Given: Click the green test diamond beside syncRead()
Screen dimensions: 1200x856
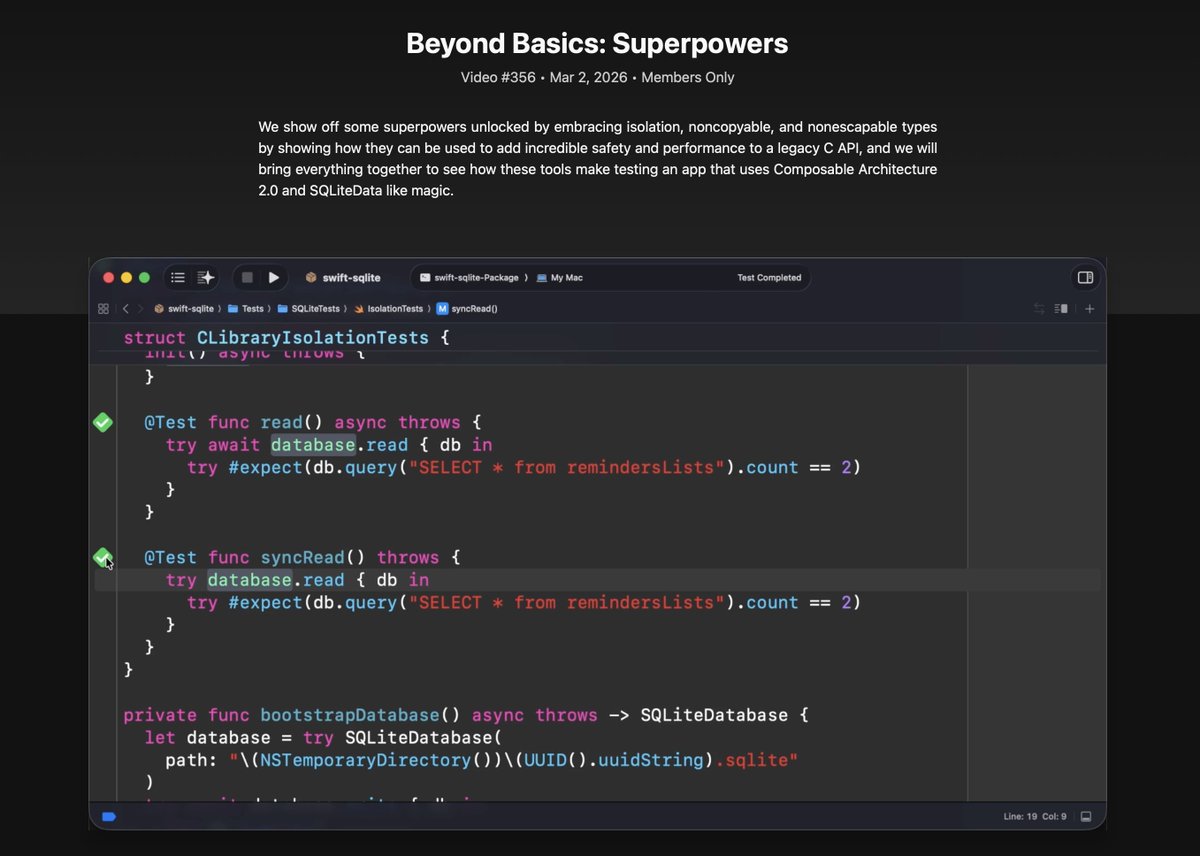Looking at the screenshot, I should tap(103, 557).
